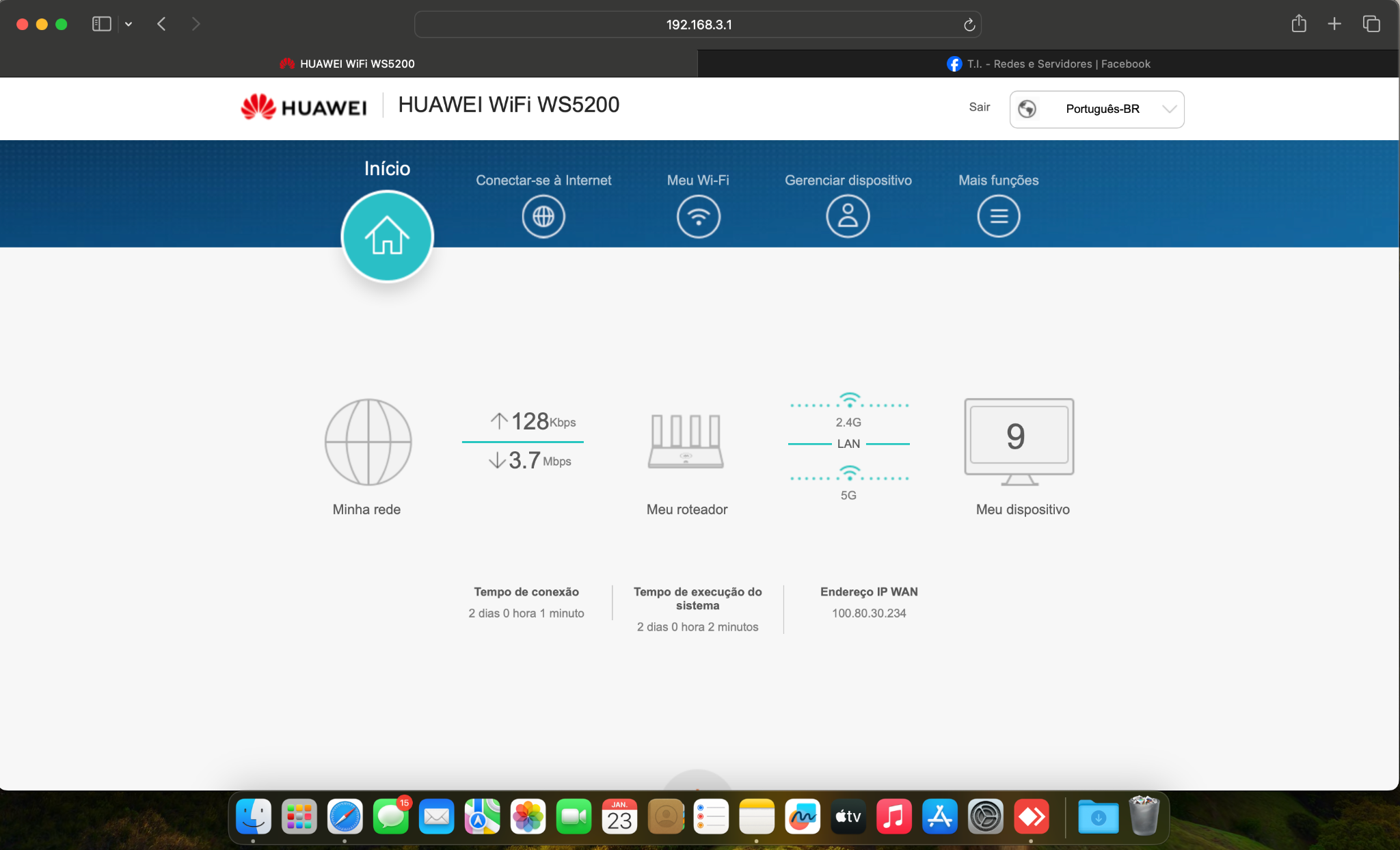Open Mail from the Dock
Viewport: 1400px width, 850px height.
(x=437, y=816)
